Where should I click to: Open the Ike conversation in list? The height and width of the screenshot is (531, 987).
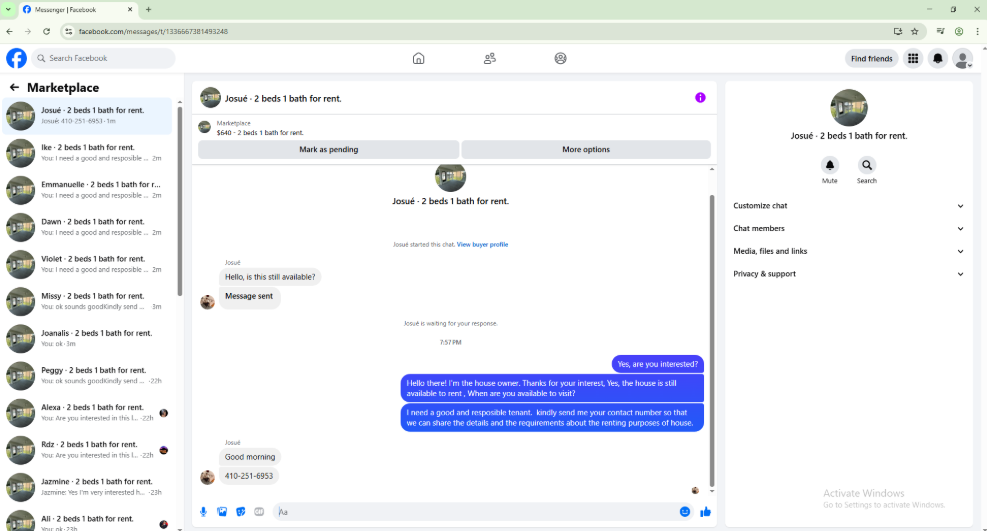[87, 153]
